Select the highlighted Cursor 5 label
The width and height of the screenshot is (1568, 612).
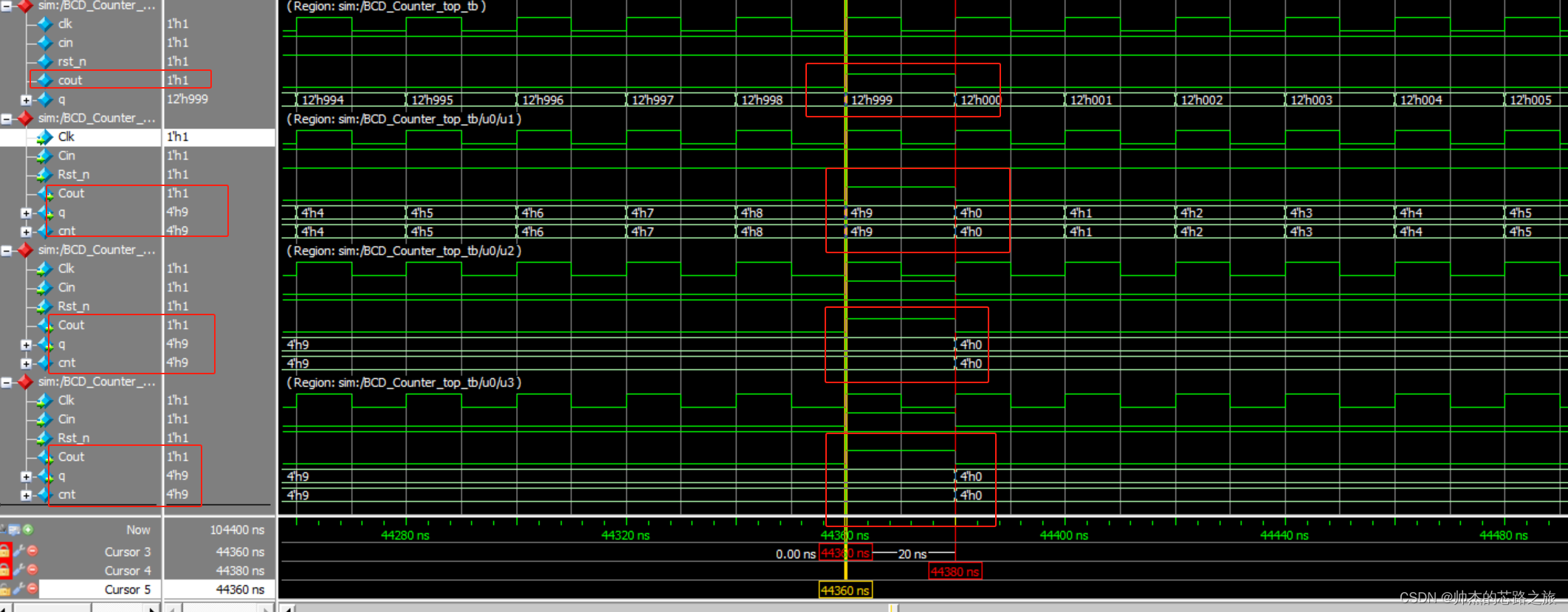pyautogui.click(x=127, y=590)
